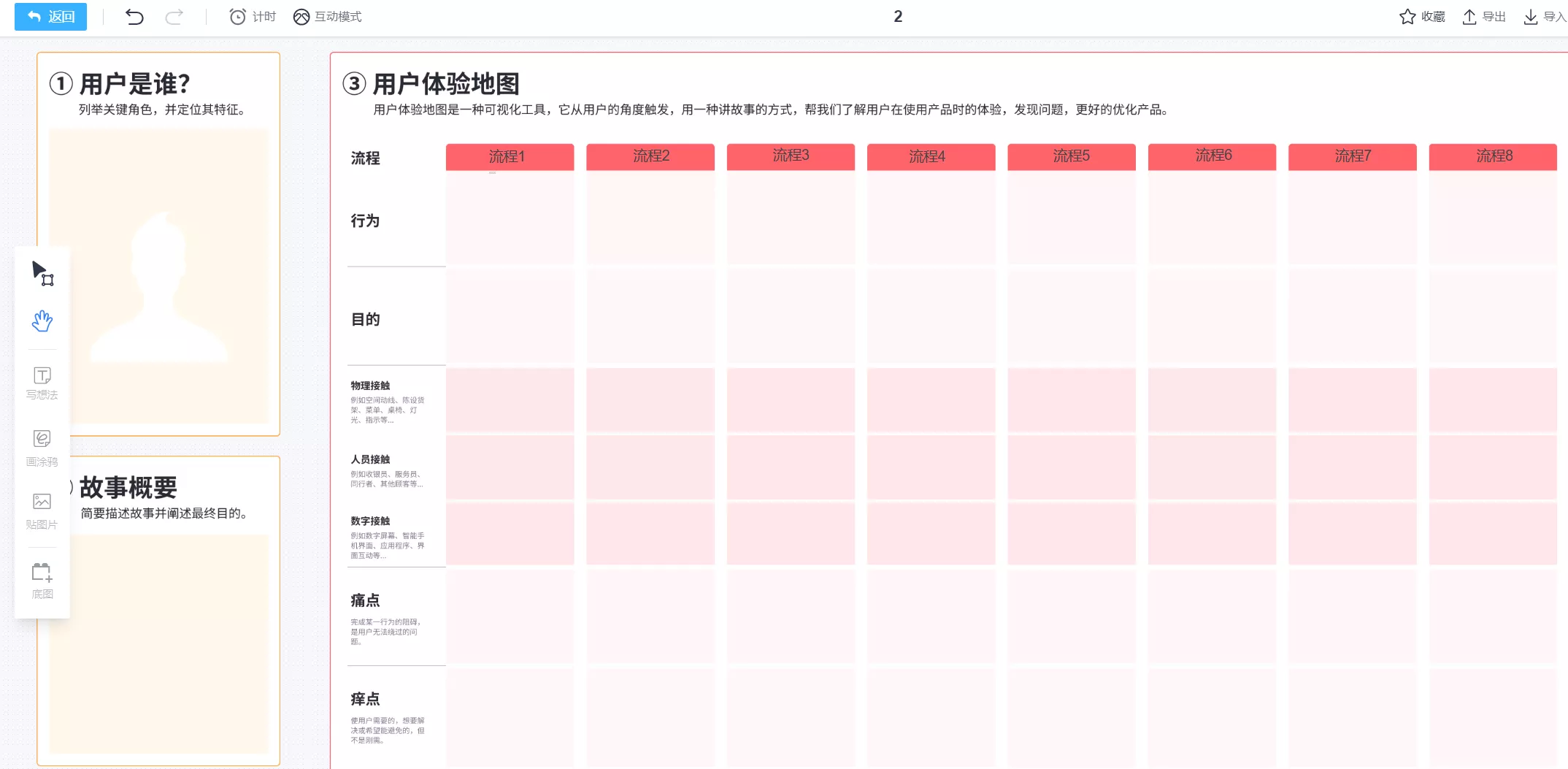Click the 数字接触 cell under 流程4
Image resolution: width=1568 pixels, height=769 pixels.
931,534
